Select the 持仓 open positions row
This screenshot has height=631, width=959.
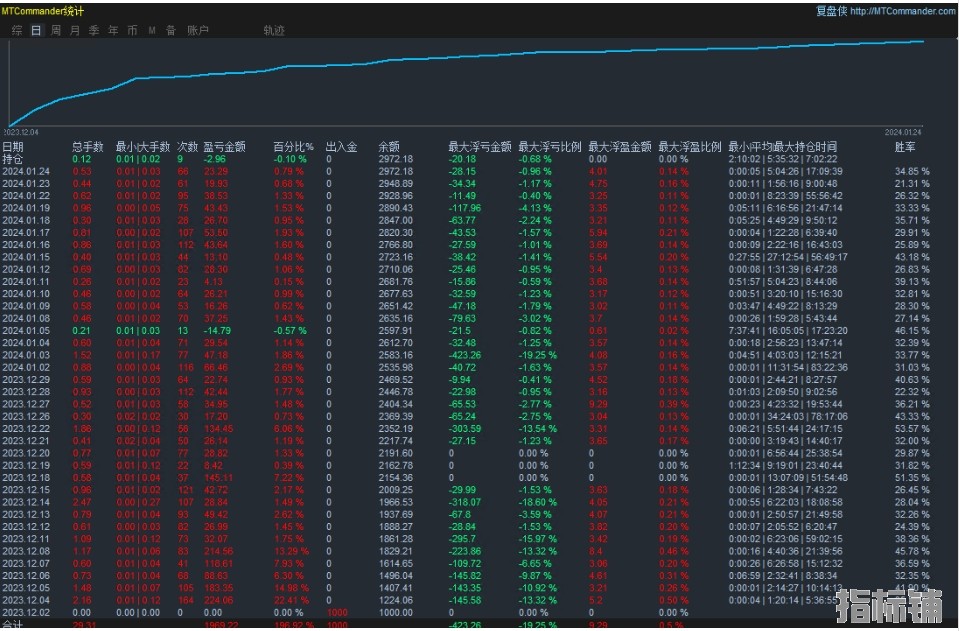click(x=12, y=159)
